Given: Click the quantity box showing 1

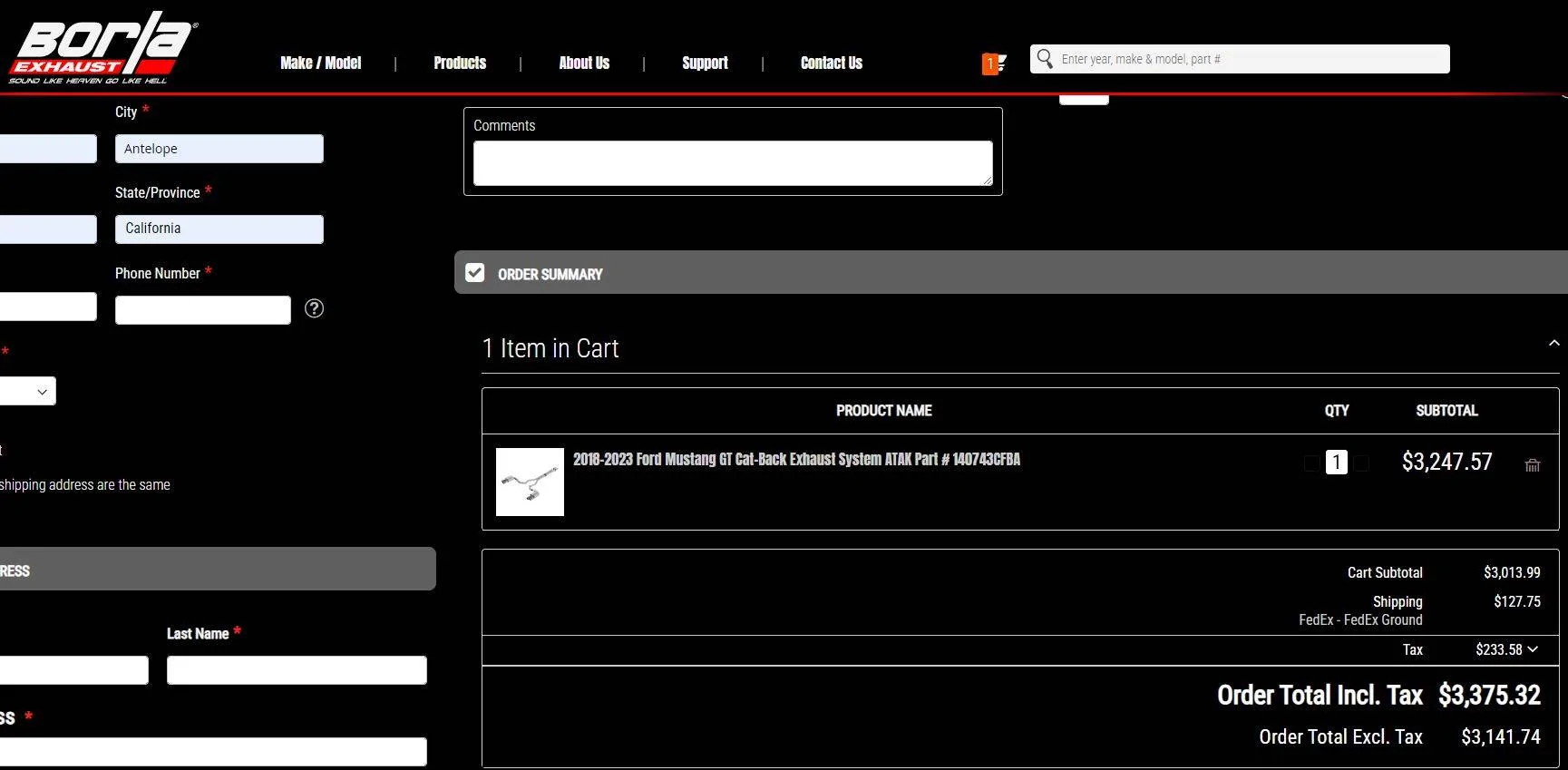Looking at the screenshot, I should click(1337, 463).
